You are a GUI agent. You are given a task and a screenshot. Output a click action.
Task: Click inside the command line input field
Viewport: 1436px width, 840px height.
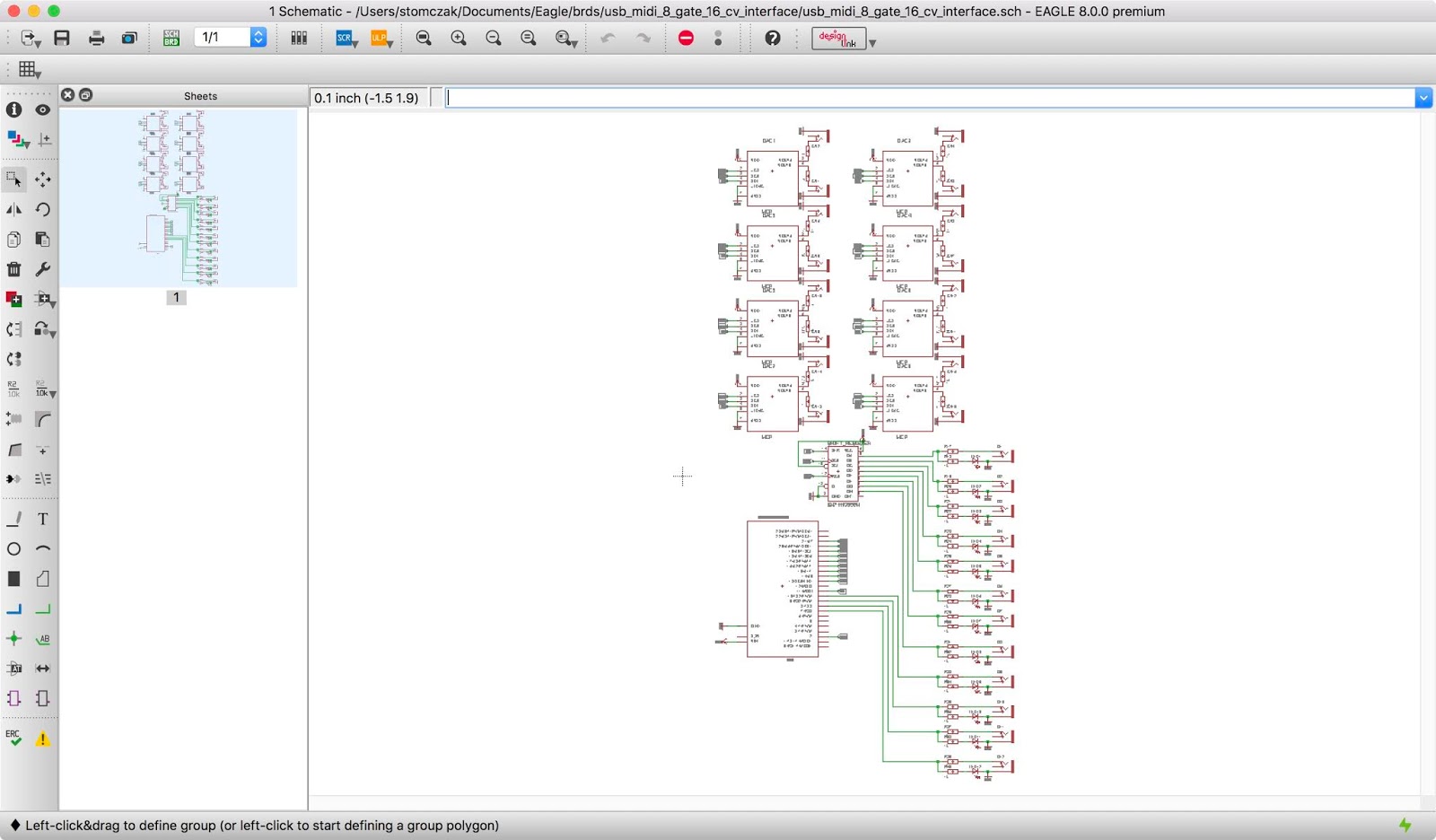pos(897,97)
